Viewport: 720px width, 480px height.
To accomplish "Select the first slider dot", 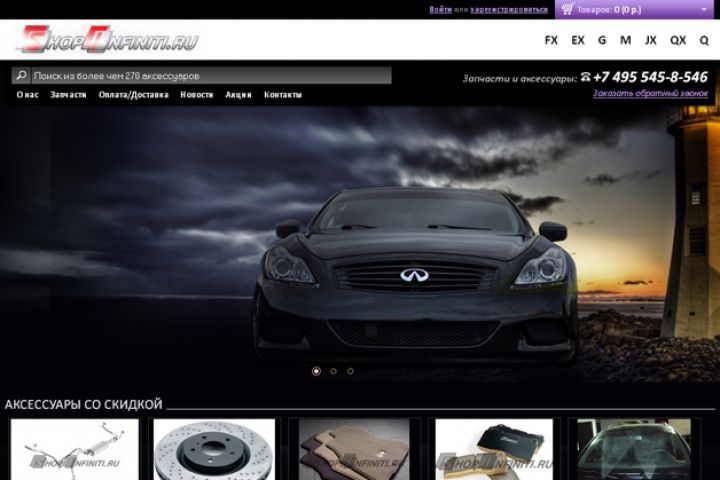I will (316, 371).
